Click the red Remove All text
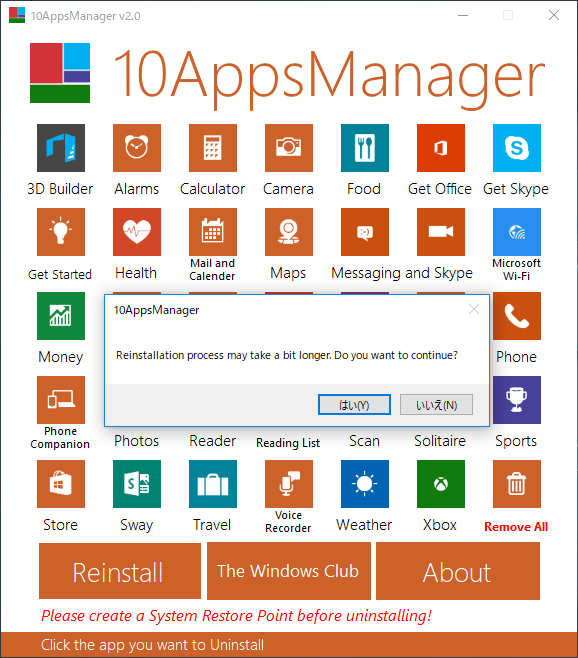Screen dimensions: 578x658 [516, 527]
